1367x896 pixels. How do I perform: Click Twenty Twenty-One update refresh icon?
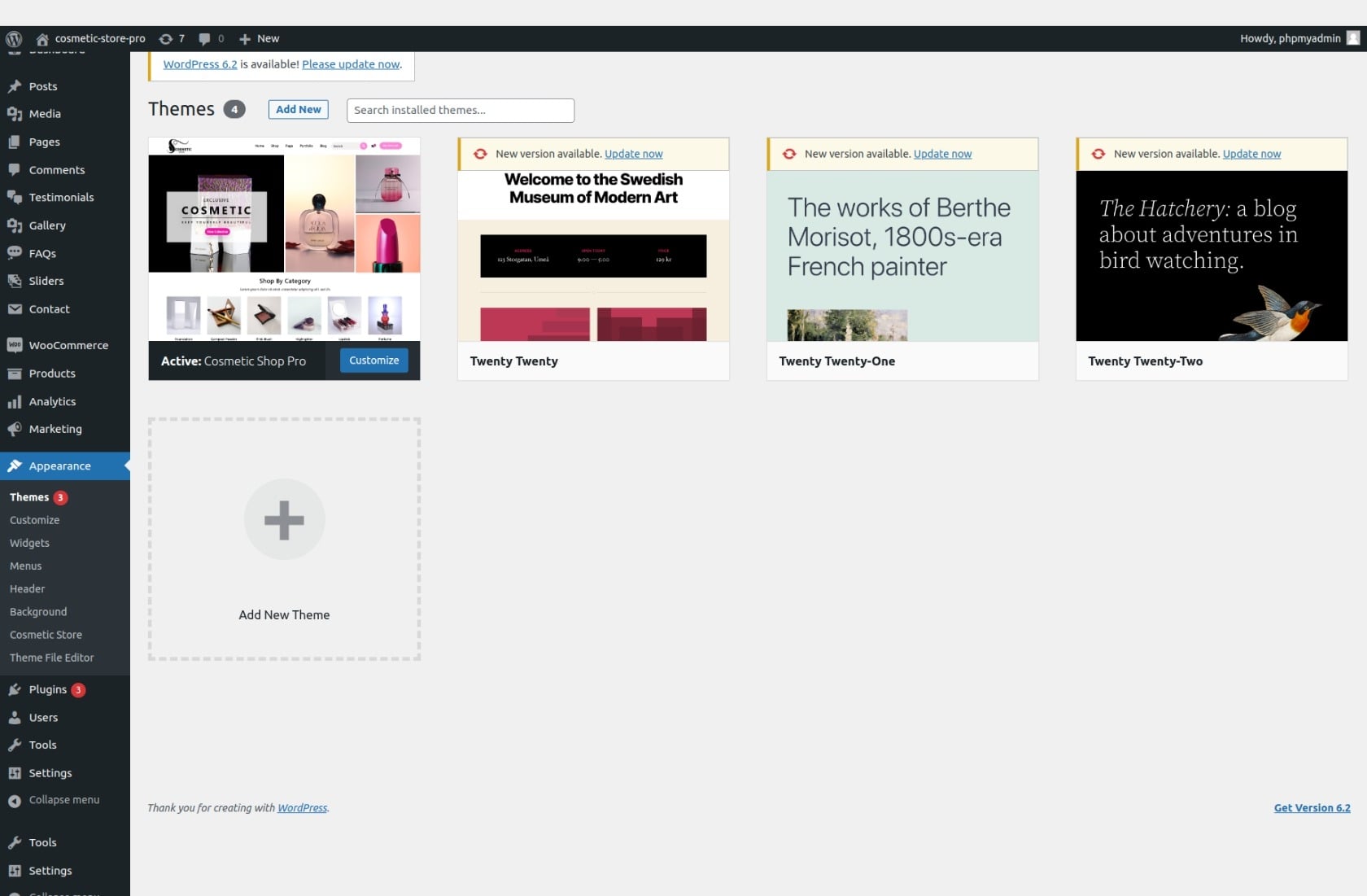(789, 154)
